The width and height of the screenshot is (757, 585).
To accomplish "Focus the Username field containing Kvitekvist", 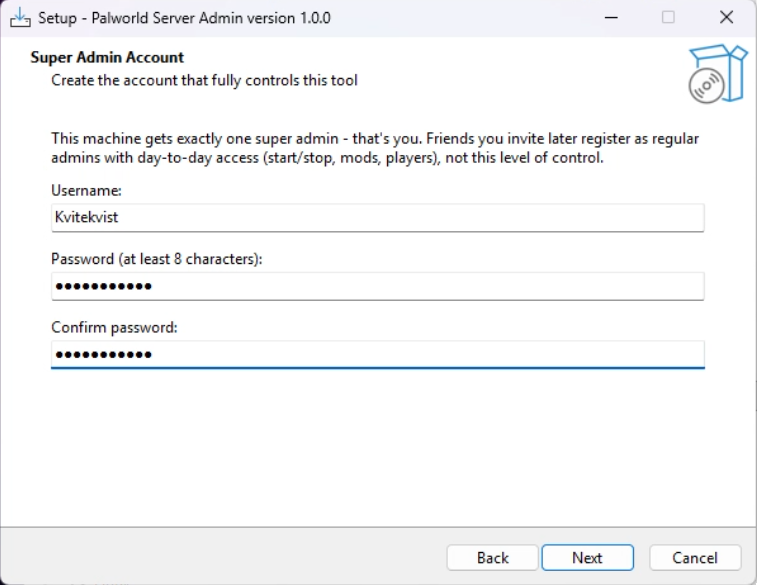I will pos(378,218).
